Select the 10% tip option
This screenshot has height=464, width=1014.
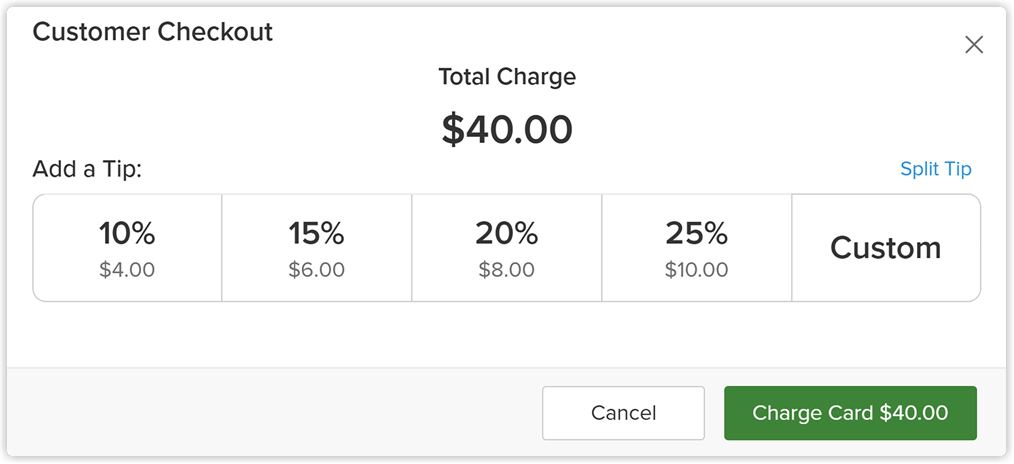(127, 248)
